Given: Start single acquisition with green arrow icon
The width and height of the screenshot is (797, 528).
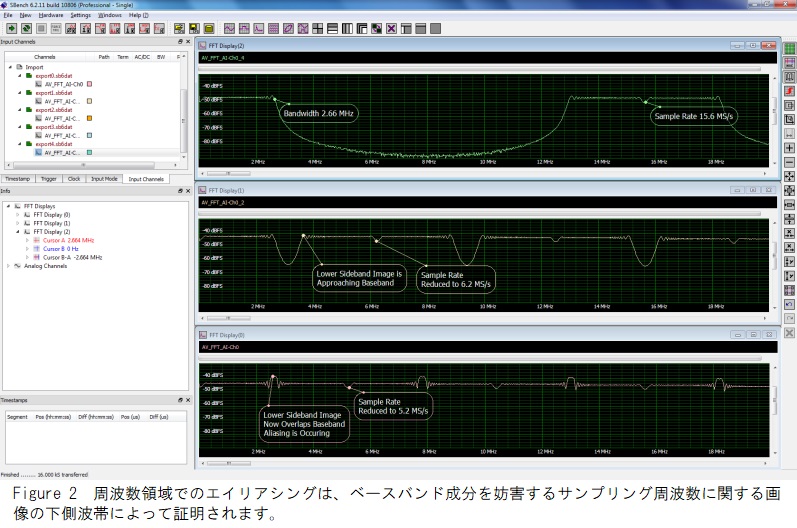Looking at the screenshot, I should tap(12, 28).
